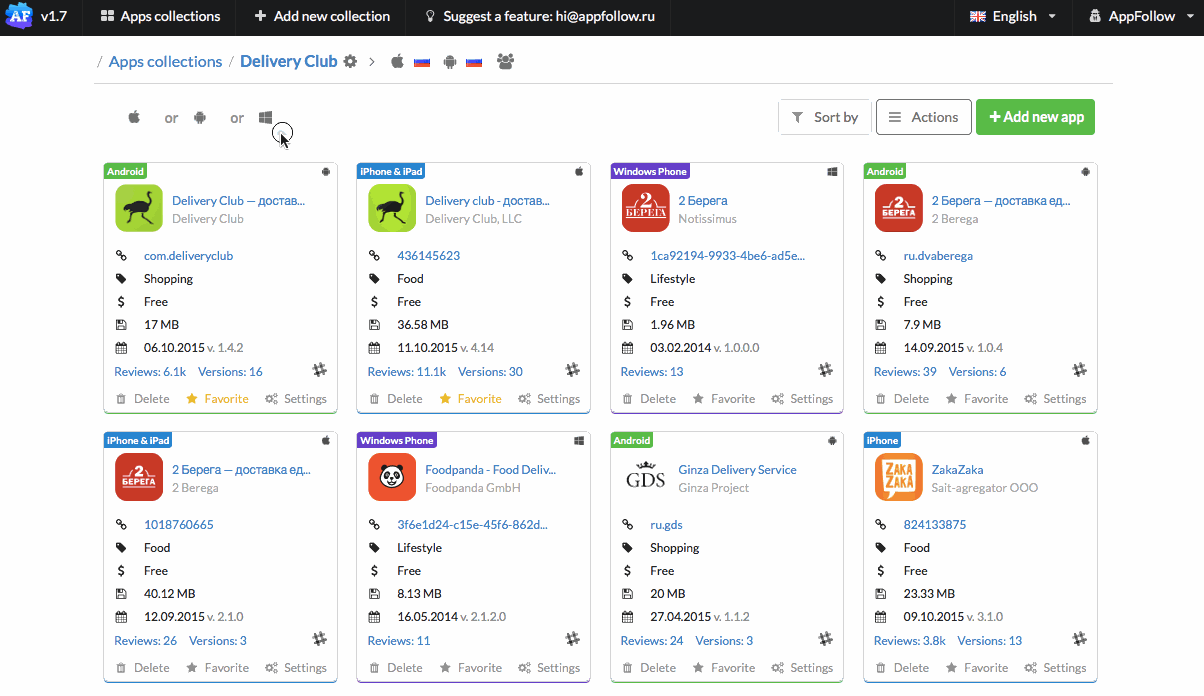Viewport: 1204px width, 696px height.
Task: Mark Ginza Delivery Service as Favorite
Action: coord(723,667)
